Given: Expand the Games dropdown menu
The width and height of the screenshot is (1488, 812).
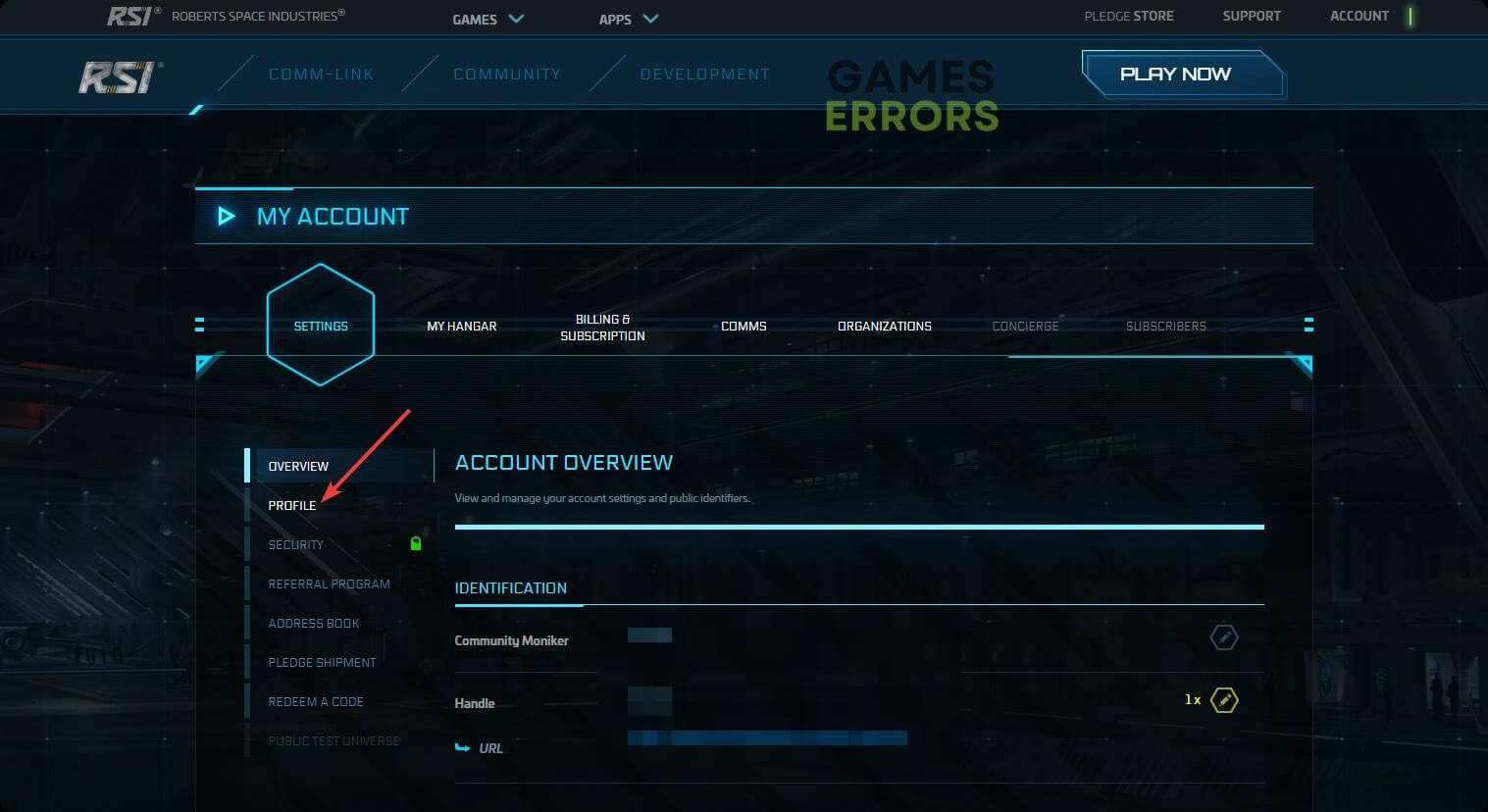Looking at the screenshot, I should tap(487, 19).
